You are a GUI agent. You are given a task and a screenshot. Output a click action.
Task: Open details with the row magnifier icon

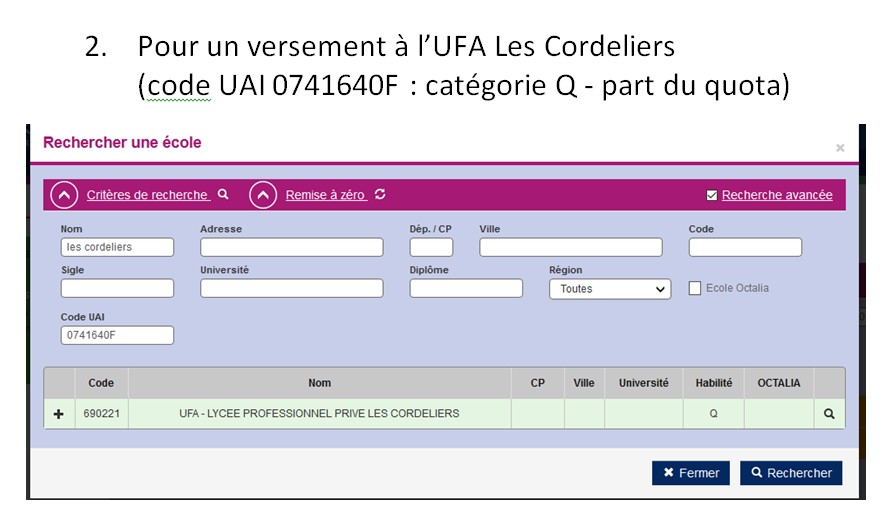pos(829,414)
